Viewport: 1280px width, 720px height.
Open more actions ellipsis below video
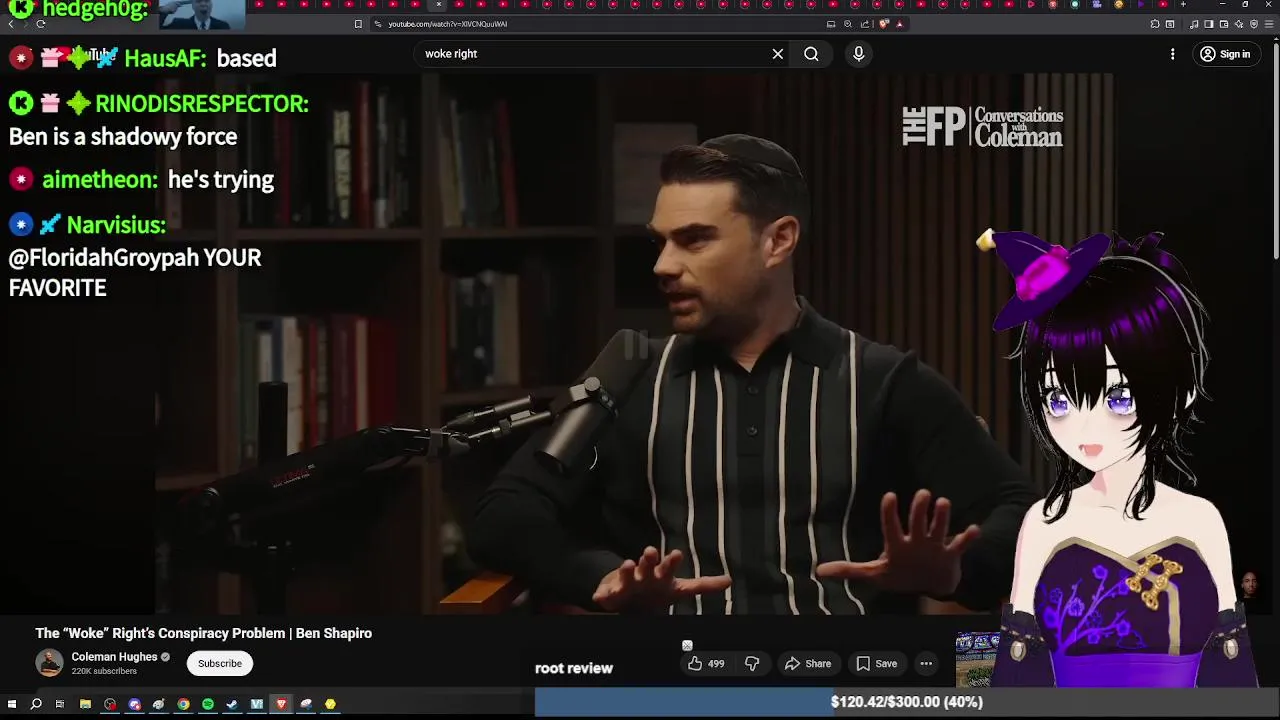point(926,663)
